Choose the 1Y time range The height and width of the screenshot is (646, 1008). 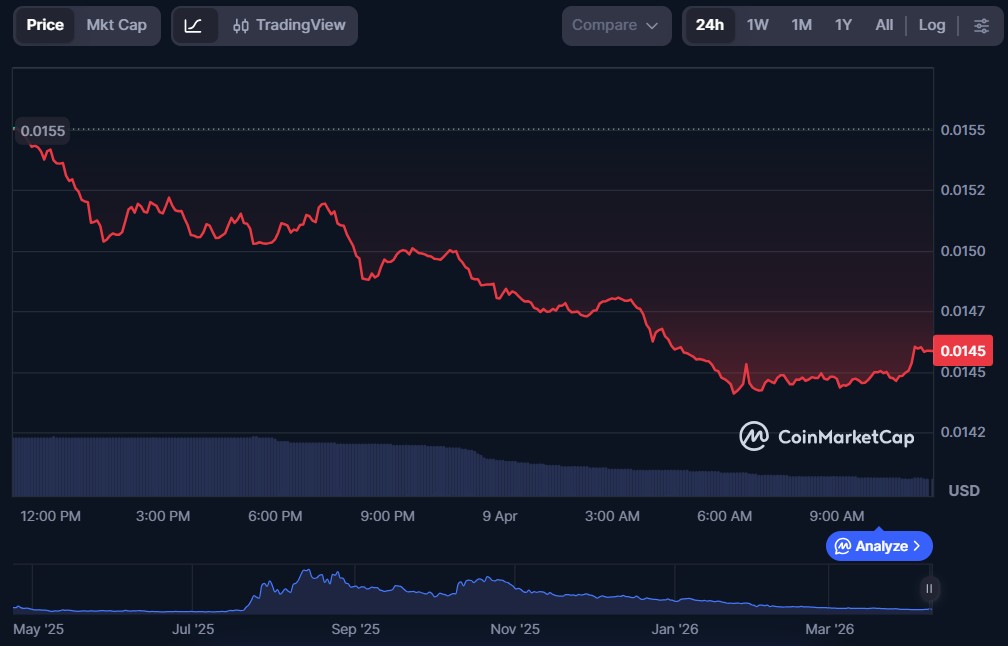843,25
